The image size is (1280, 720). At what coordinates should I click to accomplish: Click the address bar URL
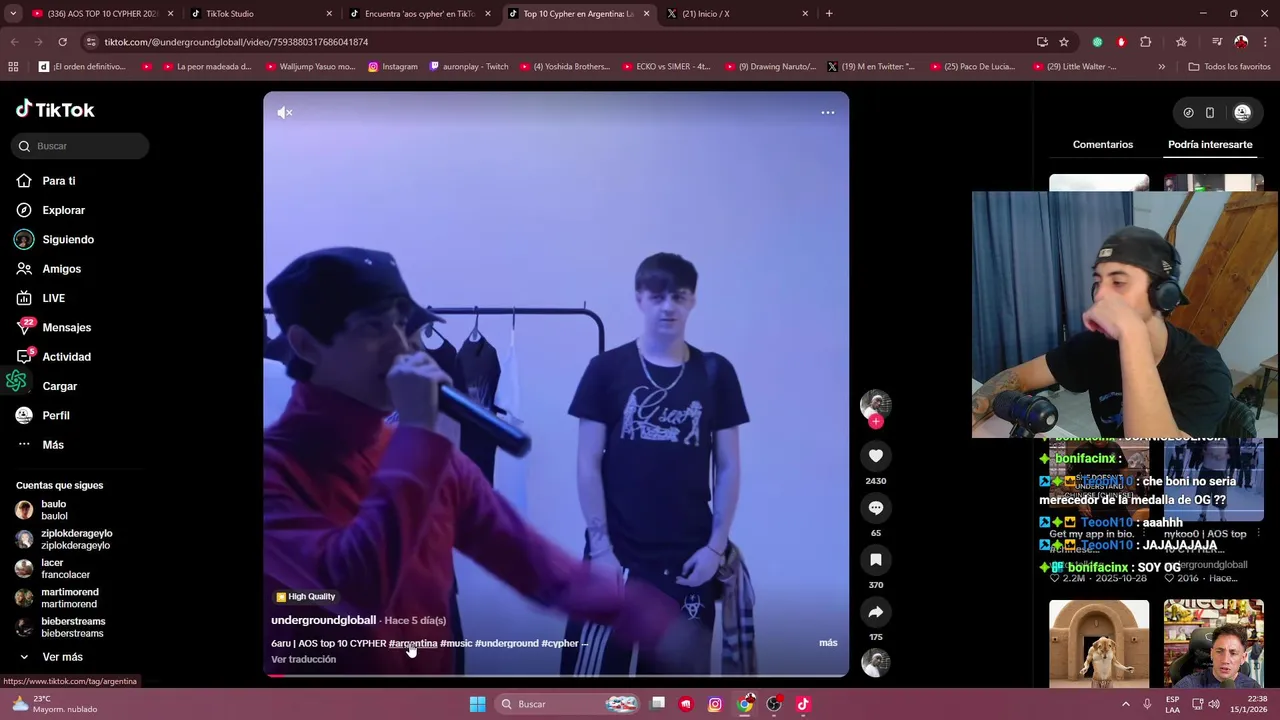coord(236,42)
